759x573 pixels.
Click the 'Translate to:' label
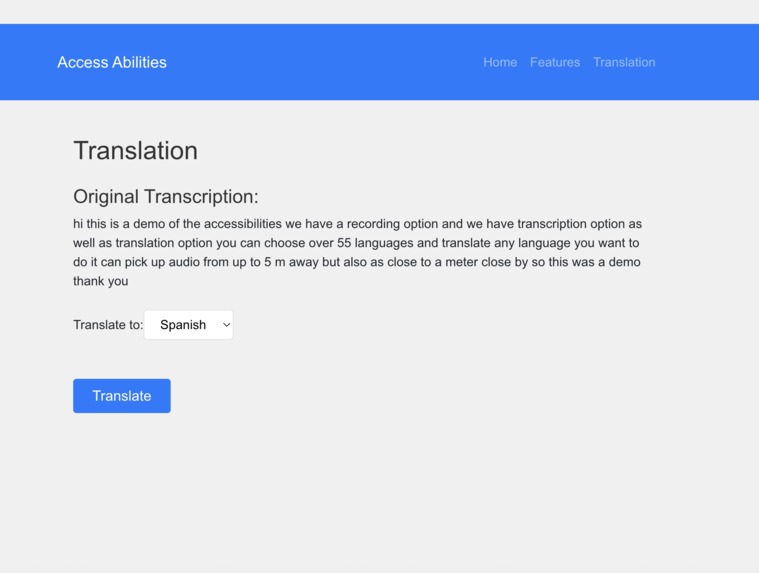click(x=108, y=325)
